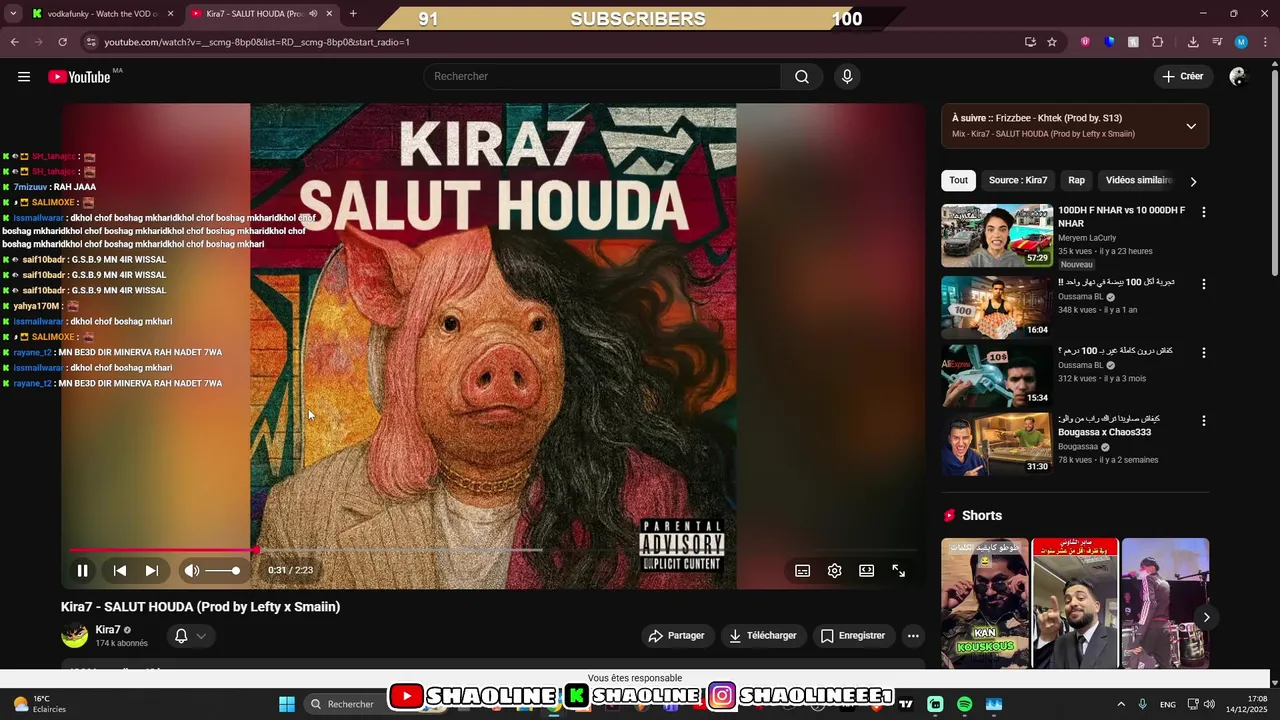This screenshot has width=1280, height=720.
Task: Show hidden system tray icons
Action: [1121, 704]
